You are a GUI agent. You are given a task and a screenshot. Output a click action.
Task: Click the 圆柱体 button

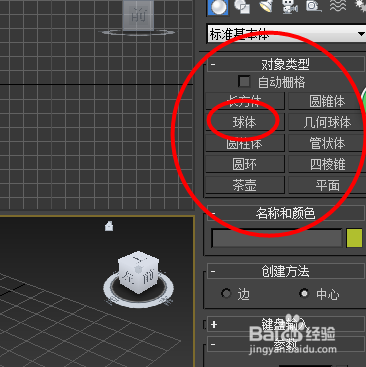[245, 143]
